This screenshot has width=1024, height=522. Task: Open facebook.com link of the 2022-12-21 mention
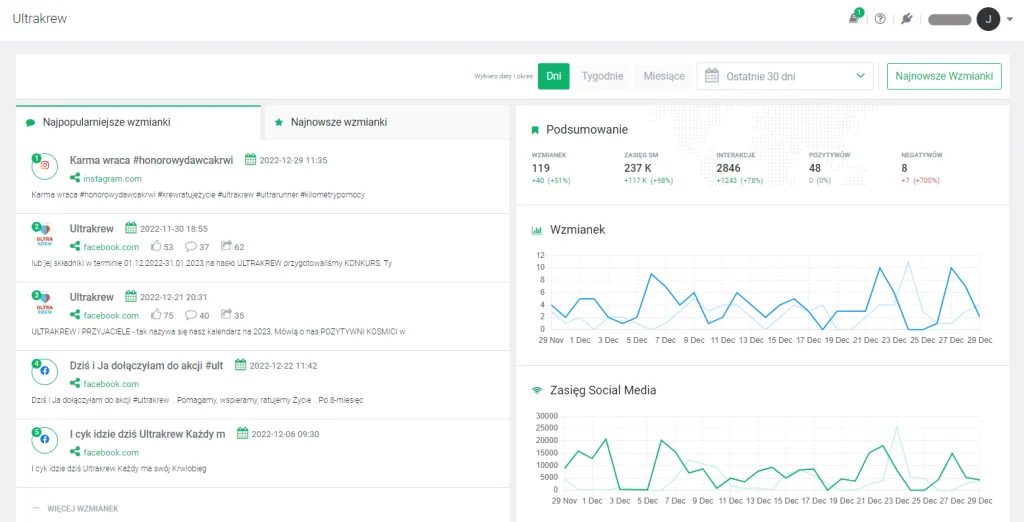coord(111,316)
